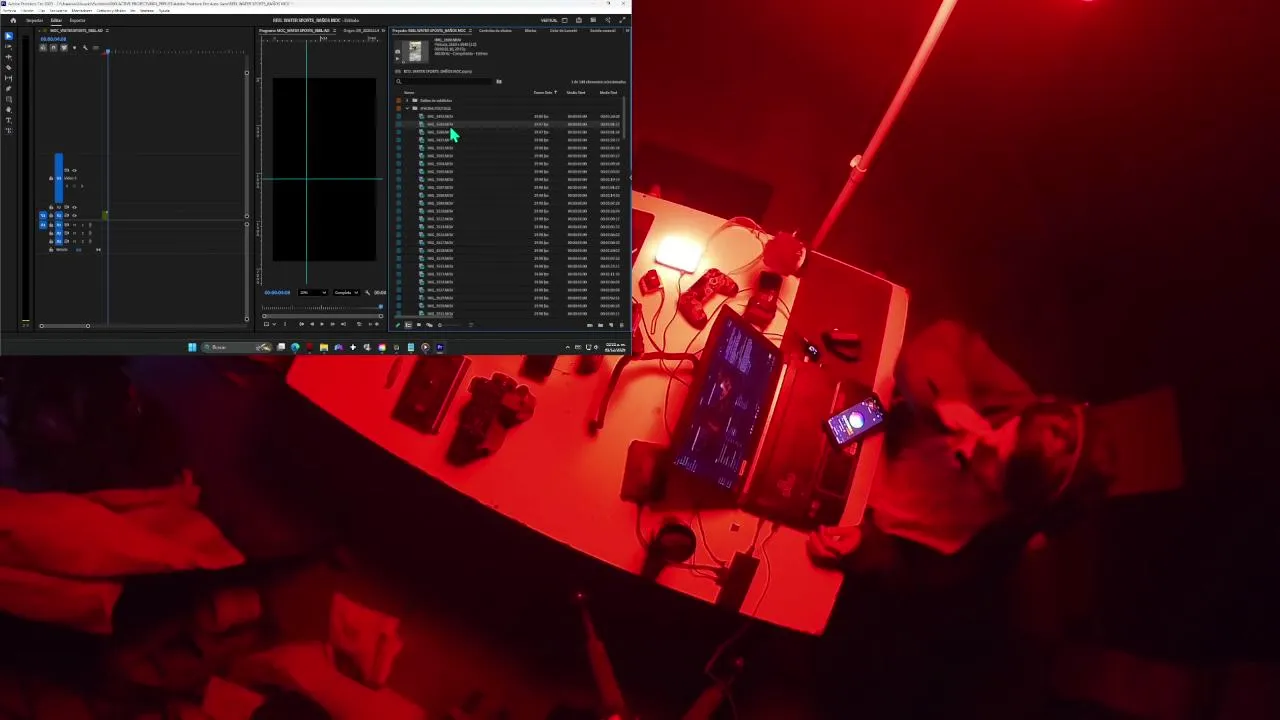This screenshot has height=720, width=1280.
Task: Open Program monitor zoom level dropdown
Action: [x=312, y=293]
